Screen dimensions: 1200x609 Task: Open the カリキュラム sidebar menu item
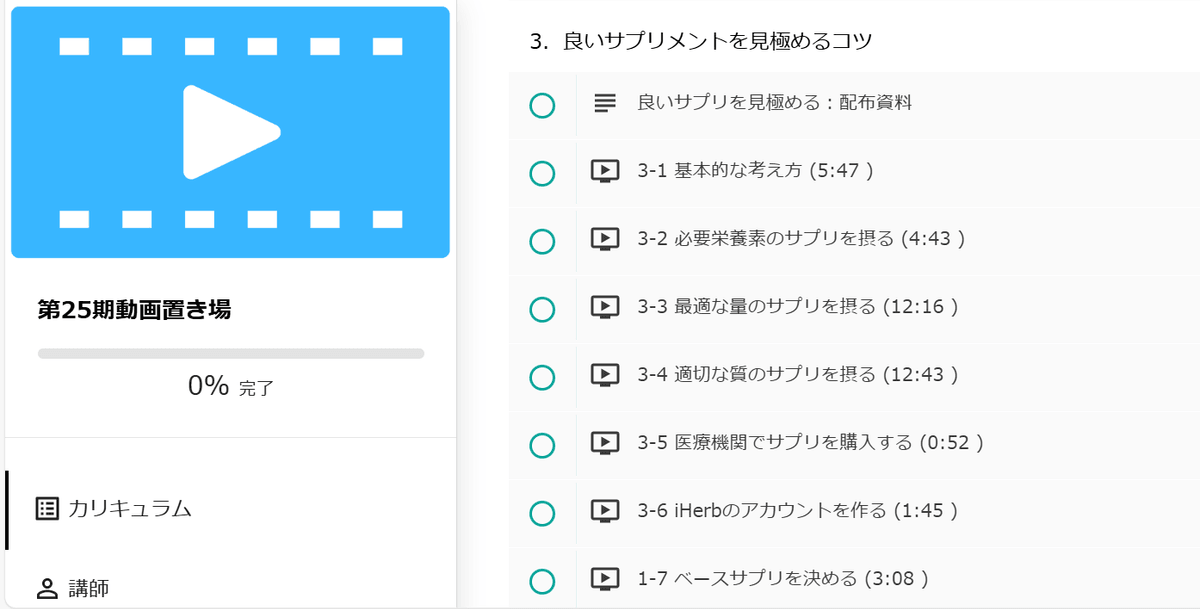129,509
